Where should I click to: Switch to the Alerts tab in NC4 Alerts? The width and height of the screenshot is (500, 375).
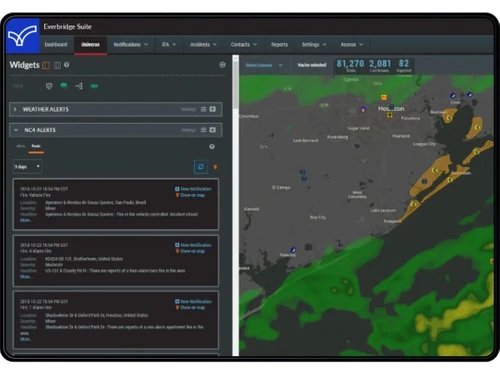point(21,146)
